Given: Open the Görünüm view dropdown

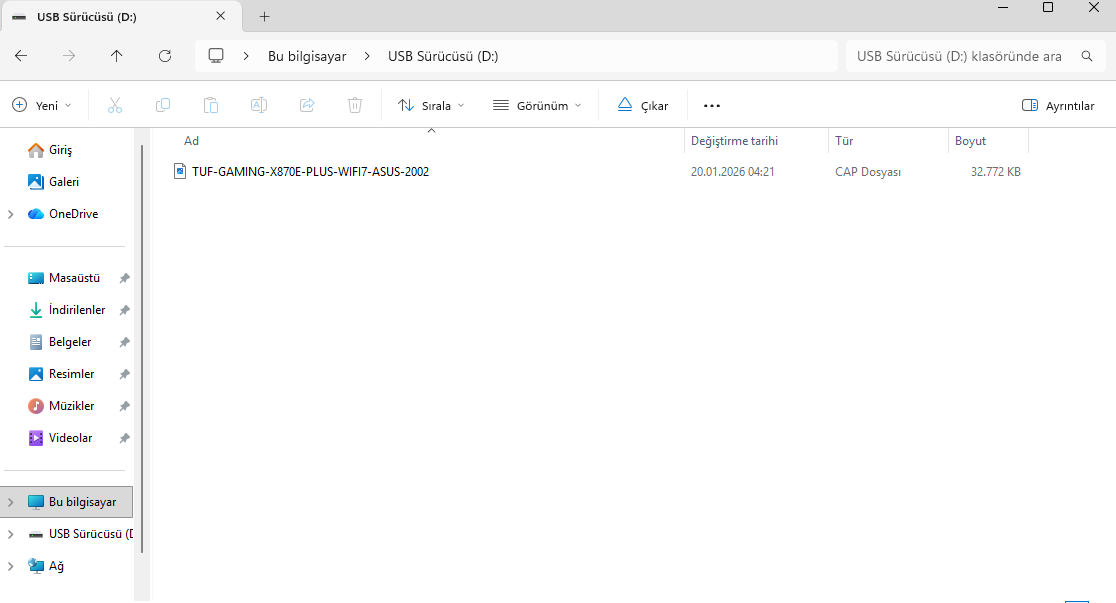Looking at the screenshot, I should pyautogui.click(x=537, y=105).
